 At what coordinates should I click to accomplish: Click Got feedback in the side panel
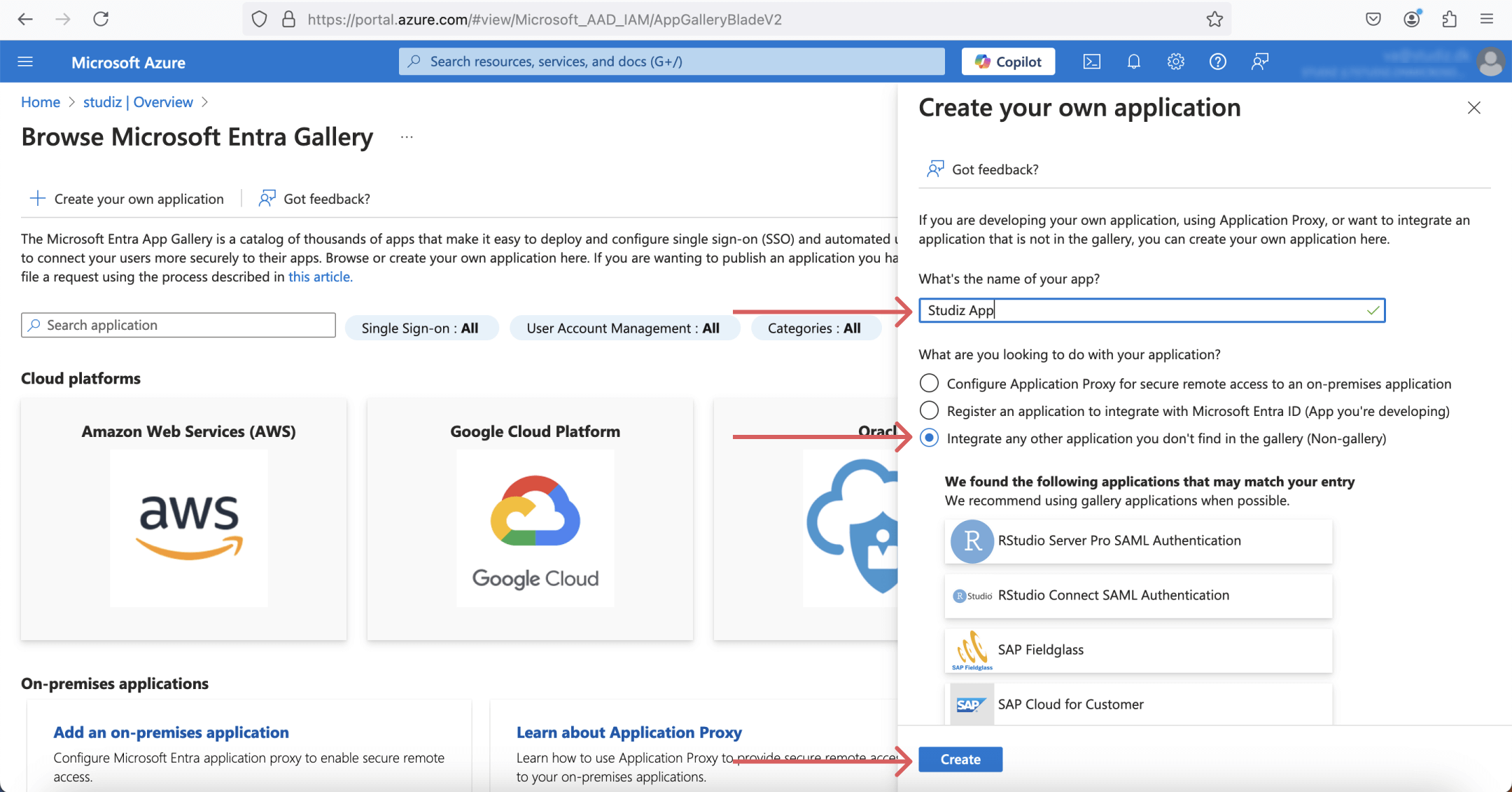982,169
